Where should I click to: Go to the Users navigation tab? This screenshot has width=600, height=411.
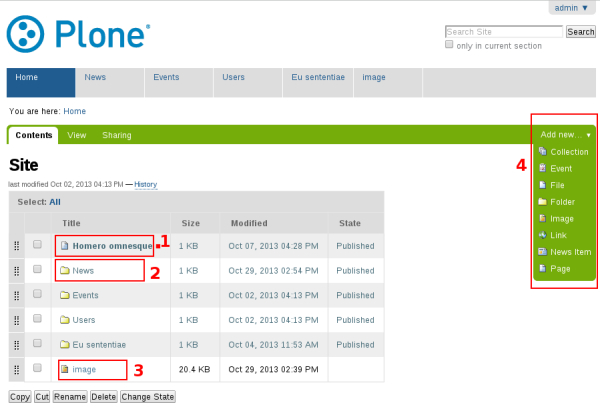tap(248, 82)
